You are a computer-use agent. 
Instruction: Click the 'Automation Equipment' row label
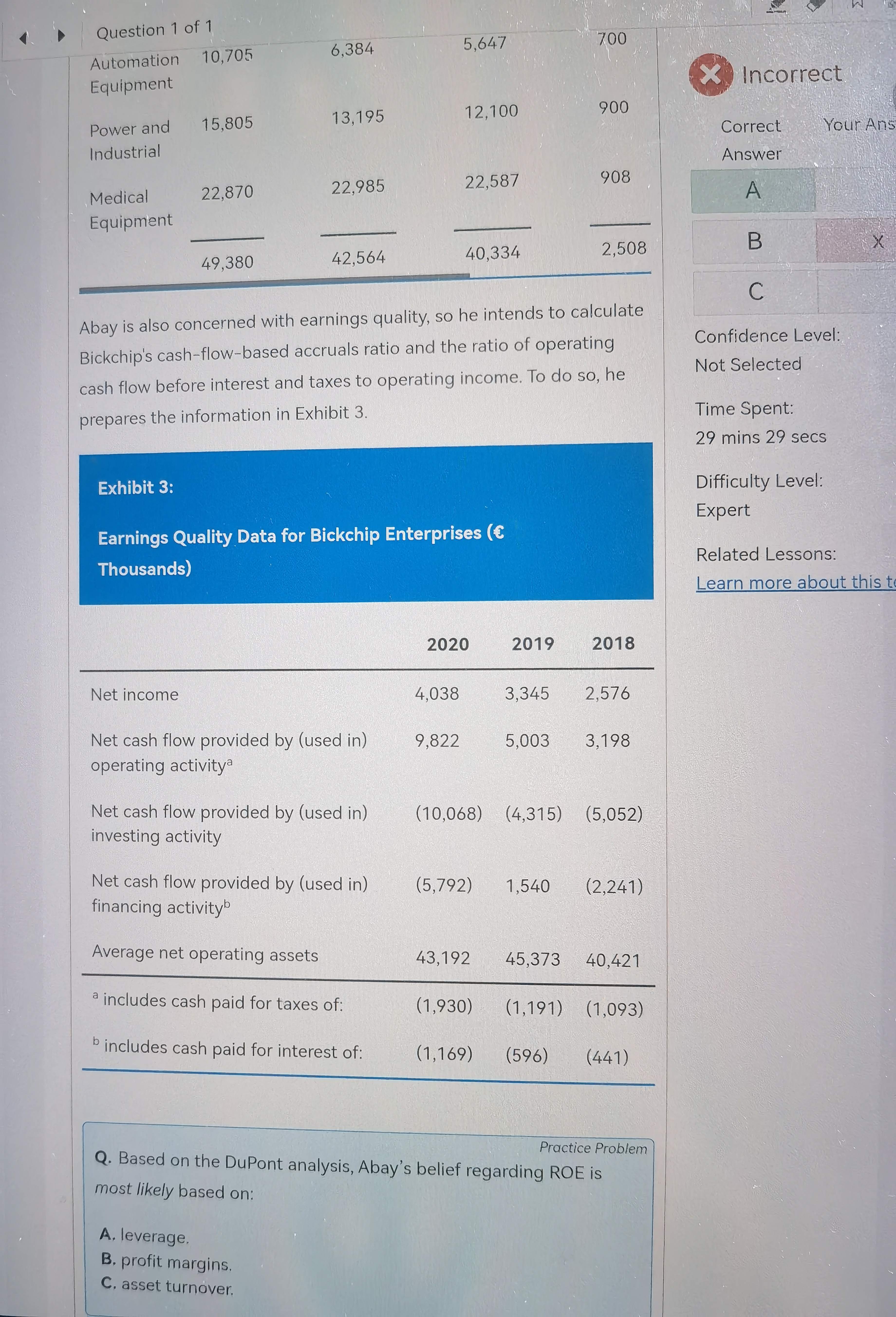tap(134, 73)
